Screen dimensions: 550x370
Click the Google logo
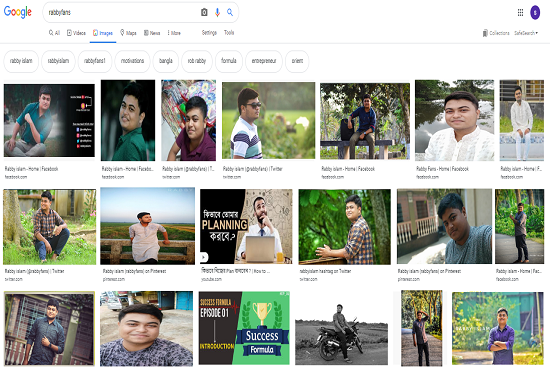point(18,12)
